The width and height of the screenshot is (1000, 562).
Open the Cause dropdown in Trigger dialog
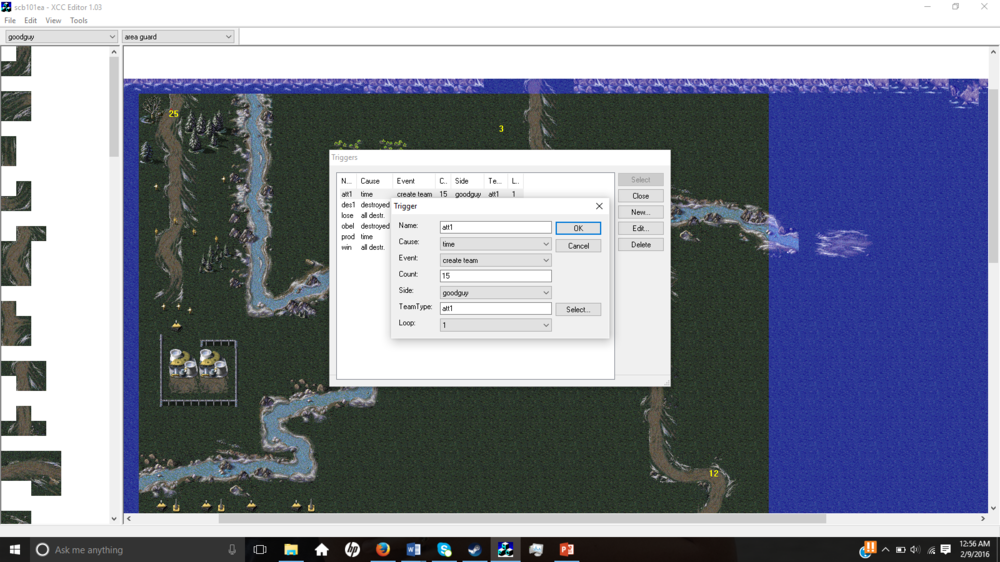pyautogui.click(x=495, y=244)
